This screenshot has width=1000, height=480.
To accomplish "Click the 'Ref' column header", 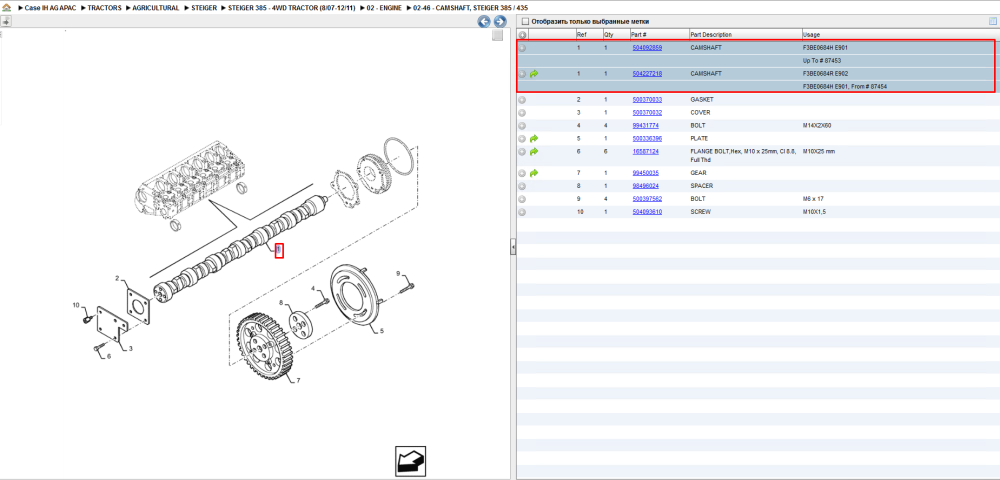I will pos(580,34).
